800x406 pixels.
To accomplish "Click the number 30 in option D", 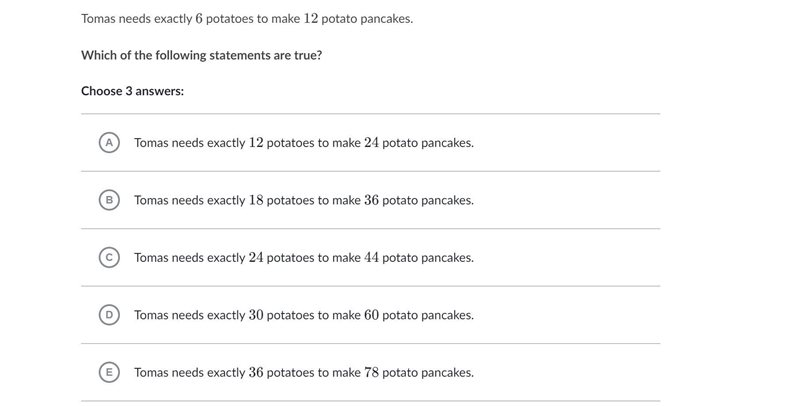I will point(256,315).
